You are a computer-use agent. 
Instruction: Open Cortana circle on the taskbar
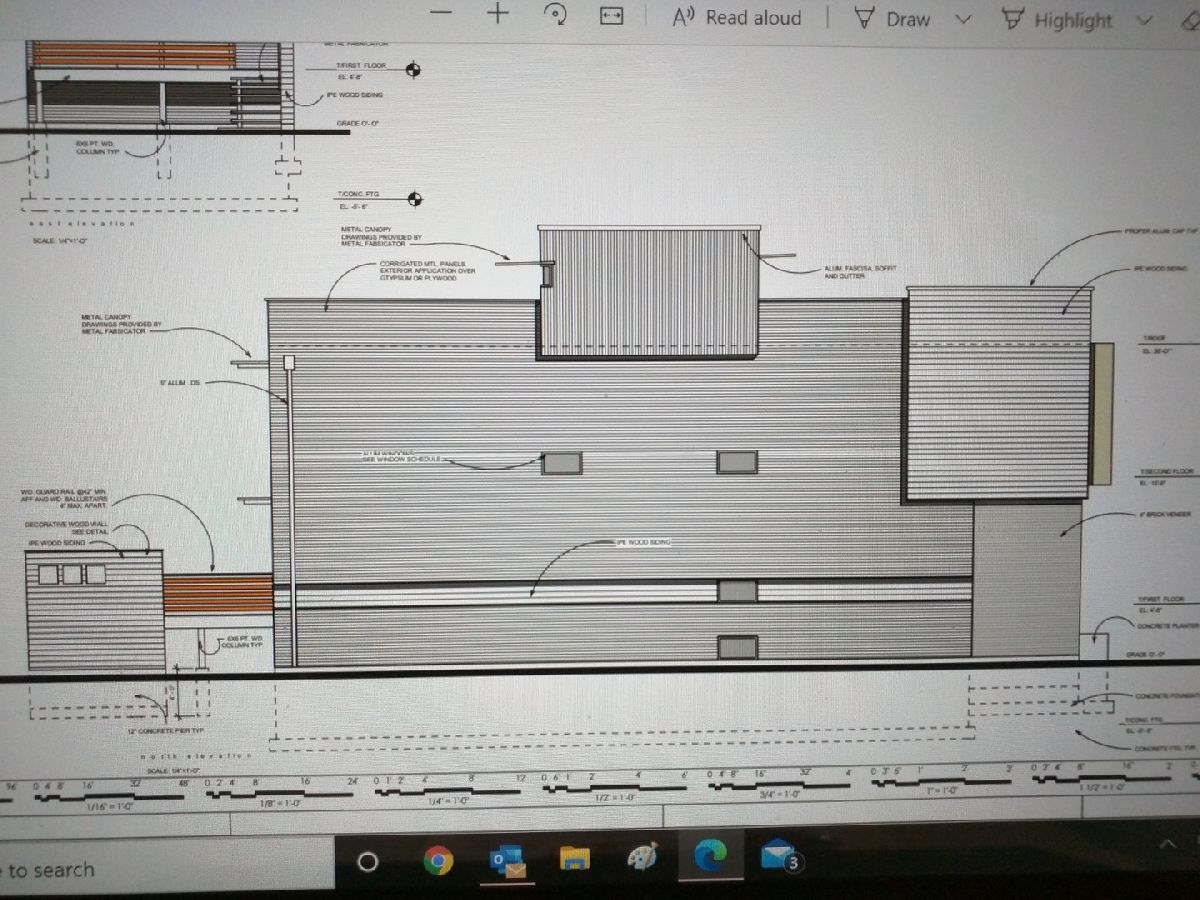(x=367, y=861)
